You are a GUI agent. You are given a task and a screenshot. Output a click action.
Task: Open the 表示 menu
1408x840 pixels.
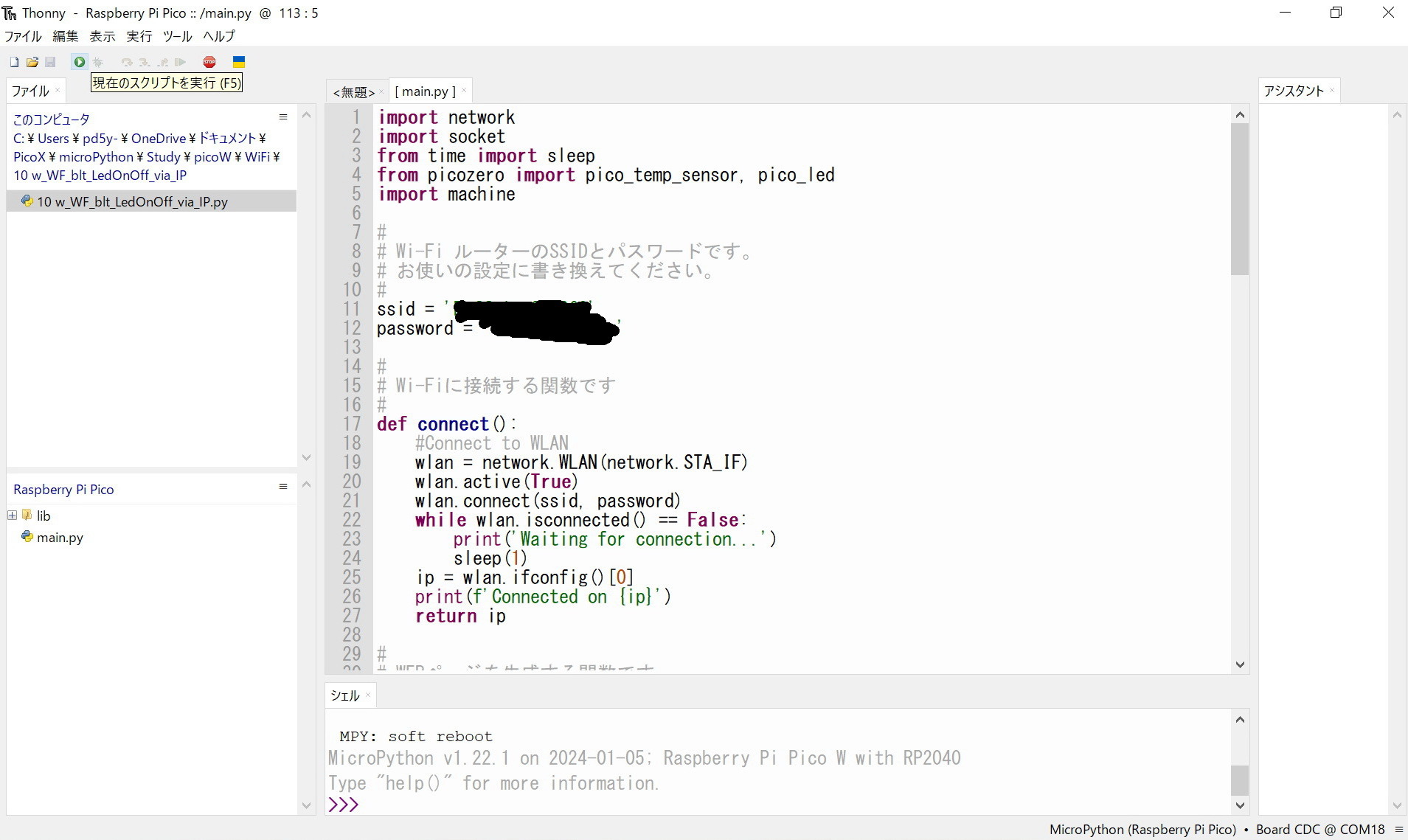tap(102, 36)
